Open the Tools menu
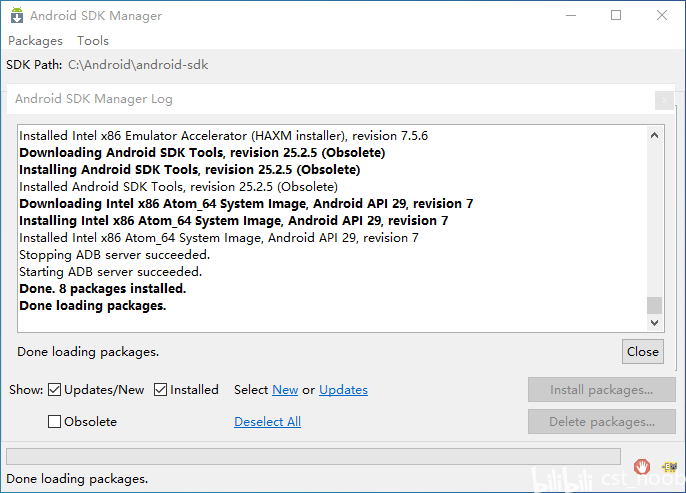 pyautogui.click(x=93, y=41)
